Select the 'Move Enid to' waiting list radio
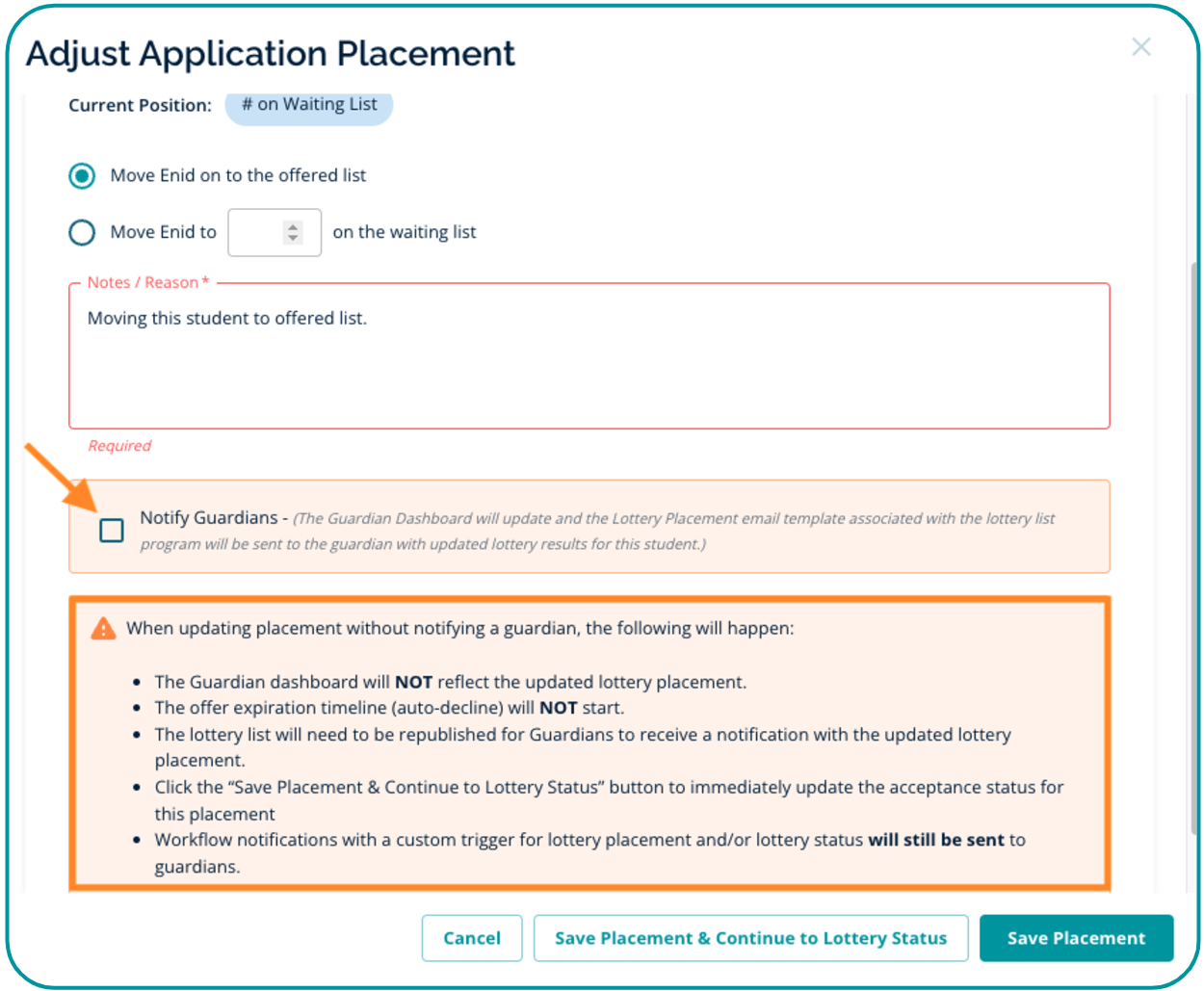The height and width of the screenshot is (991, 1204). 82,233
